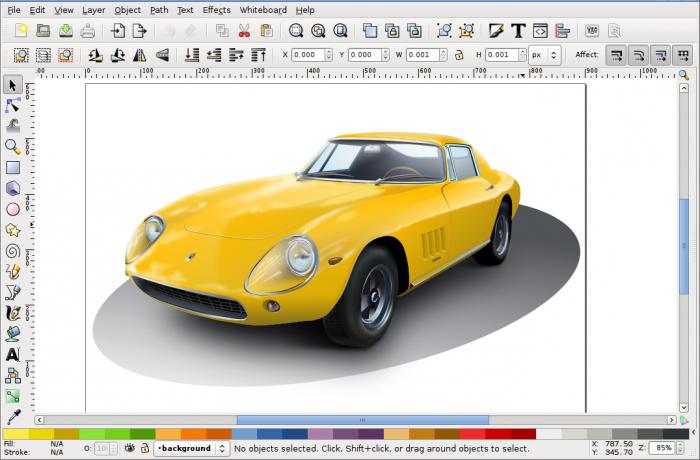Toggle current layer lock icon
The width and height of the screenshot is (700, 460).
pyautogui.click(x=145, y=447)
